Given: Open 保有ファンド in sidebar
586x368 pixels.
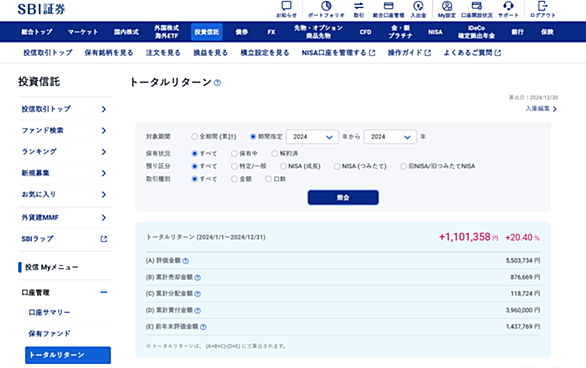Looking at the screenshot, I should click(49, 334).
